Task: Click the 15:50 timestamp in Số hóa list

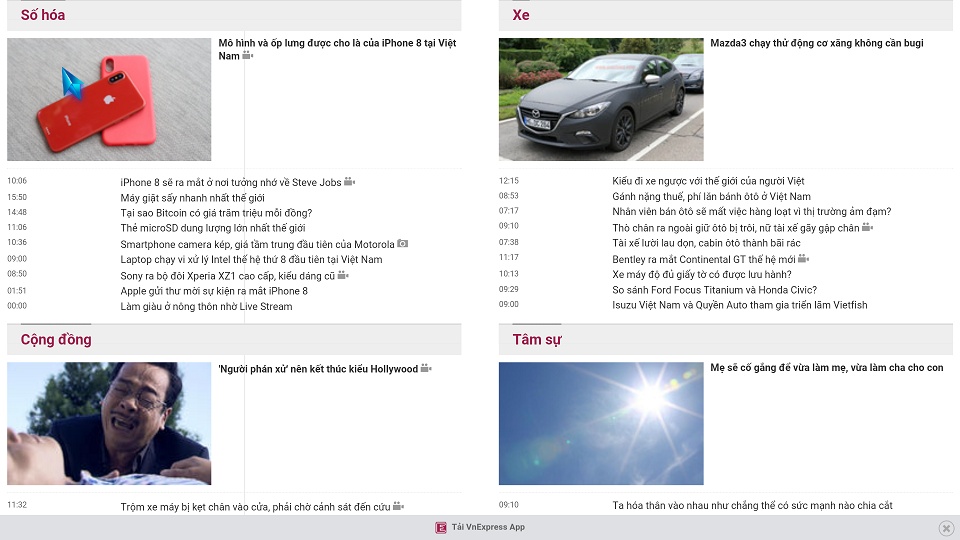Action: [x=17, y=197]
